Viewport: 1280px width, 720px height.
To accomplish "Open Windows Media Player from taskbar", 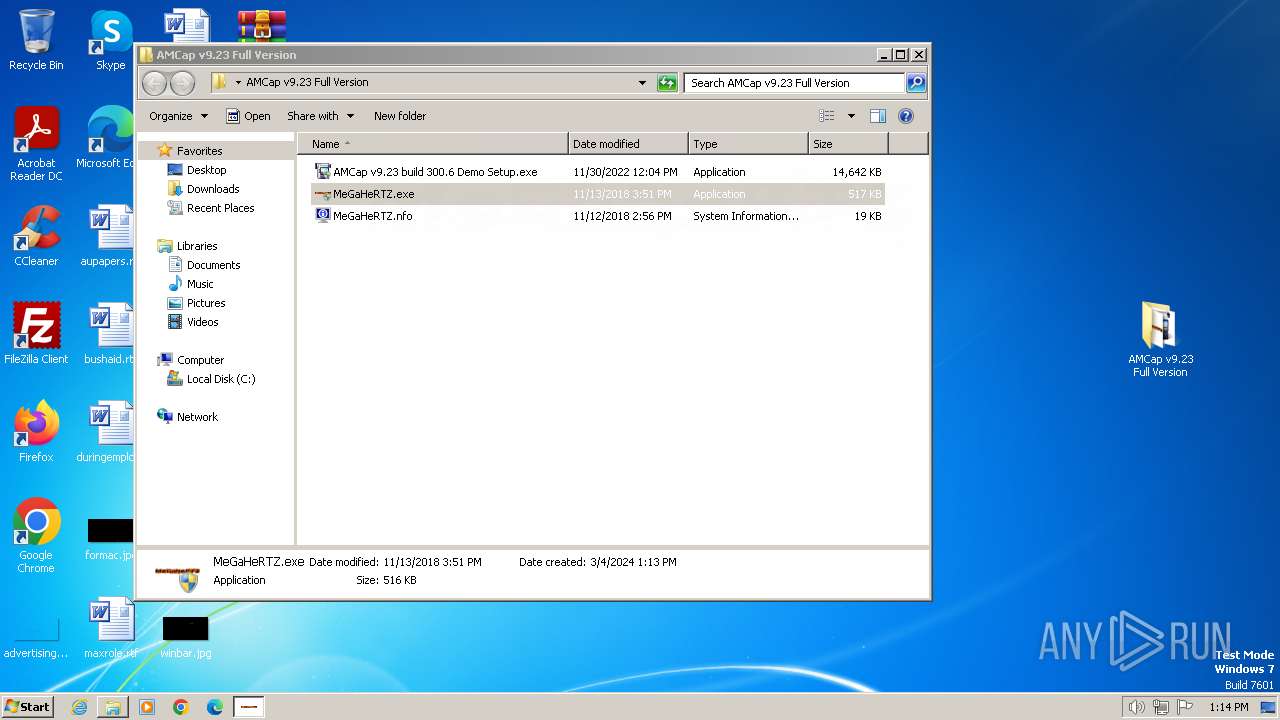I will coord(147,707).
